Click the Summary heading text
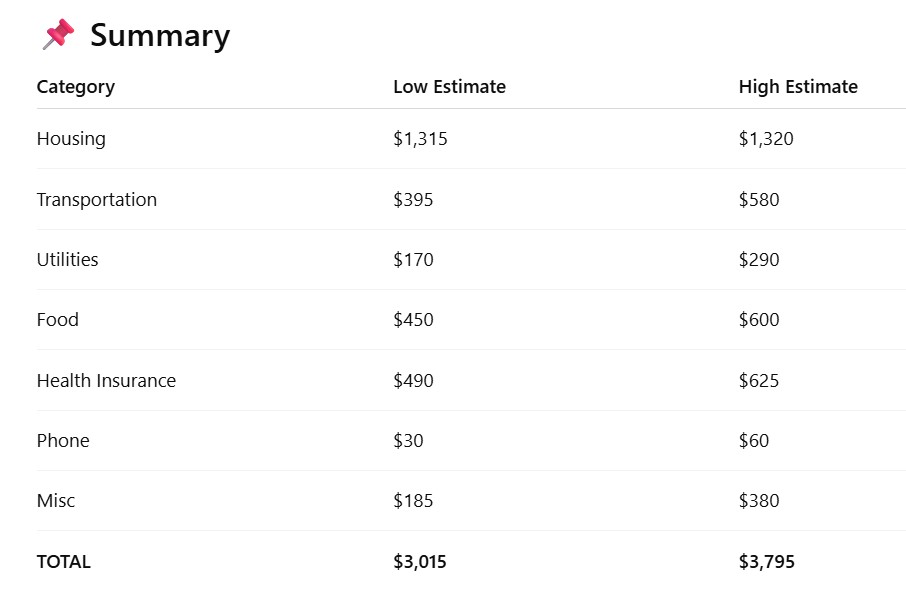This screenshot has width=906, height=610. click(x=160, y=36)
